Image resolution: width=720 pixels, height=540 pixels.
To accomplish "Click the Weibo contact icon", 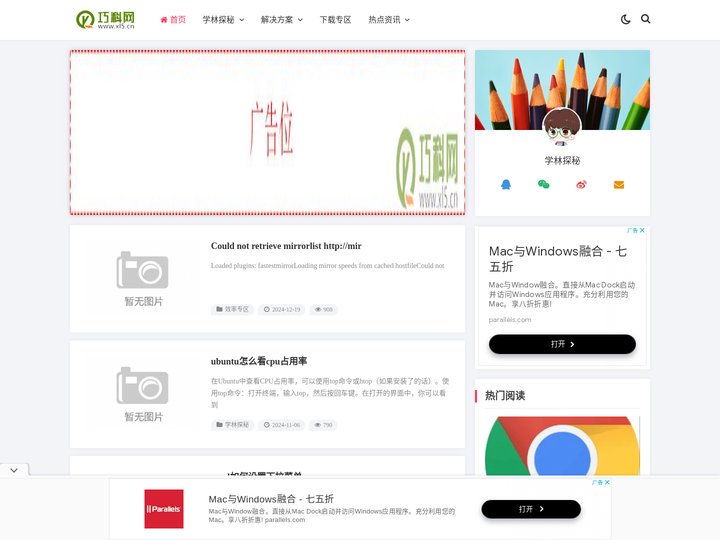I will [x=581, y=185].
